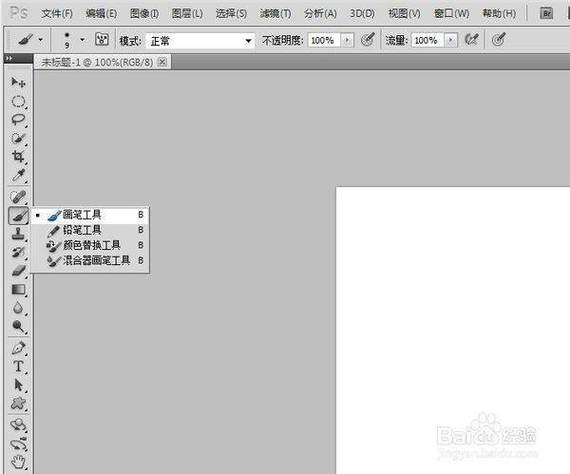Select the Elliptical Marquee tool
The image size is (570, 474).
tap(18, 101)
